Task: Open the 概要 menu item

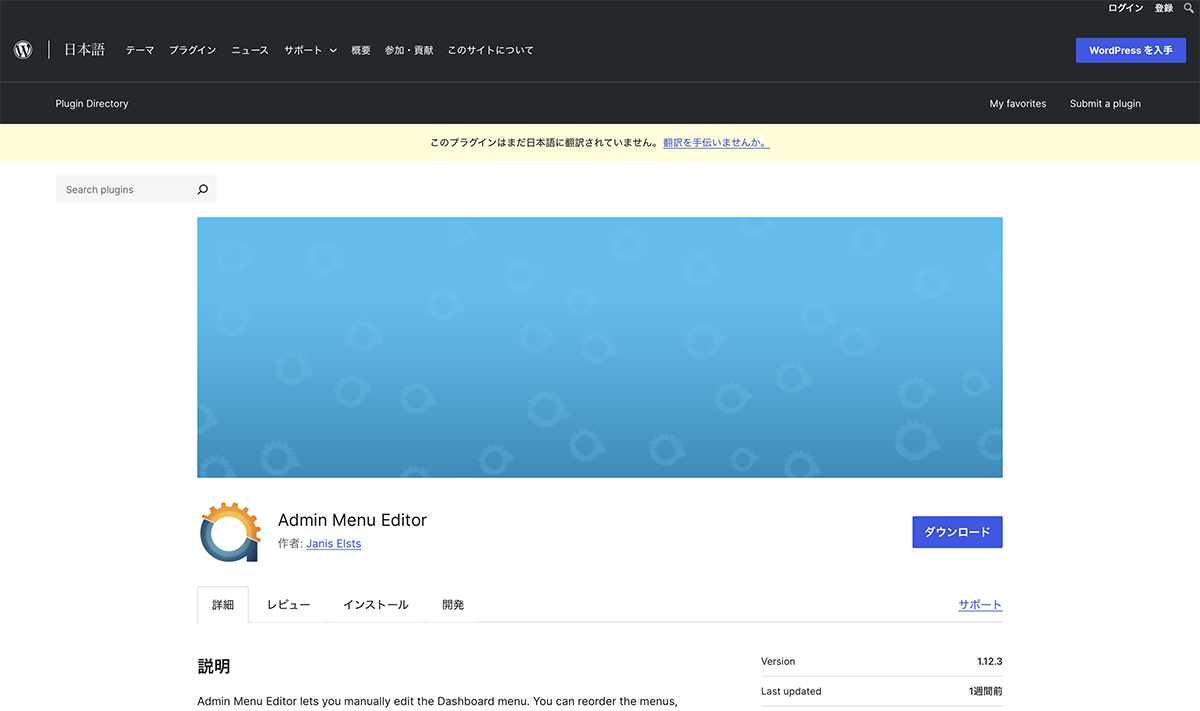Action: click(361, 50)
